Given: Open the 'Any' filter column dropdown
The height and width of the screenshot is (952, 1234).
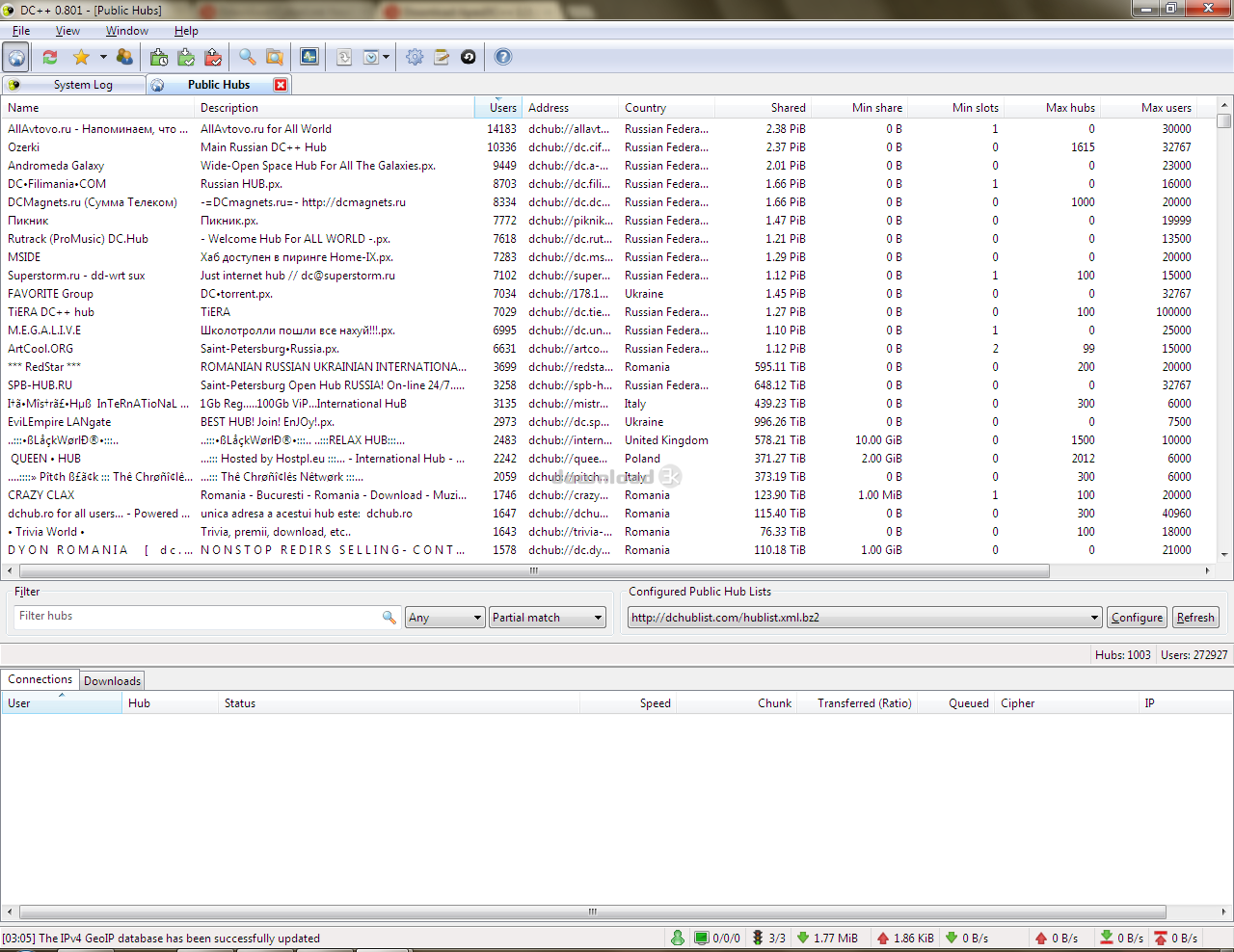Looking at the screenshot, I should [444, 618].
